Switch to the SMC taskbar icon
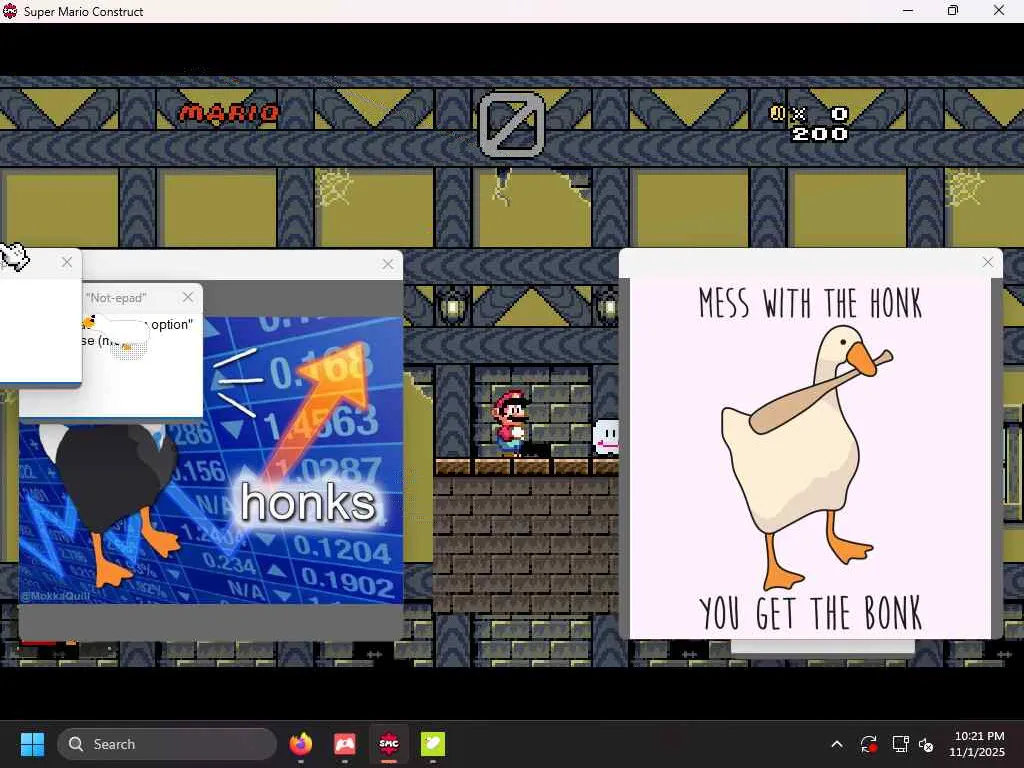This screenshot has height=768, width=1024. 389,744
